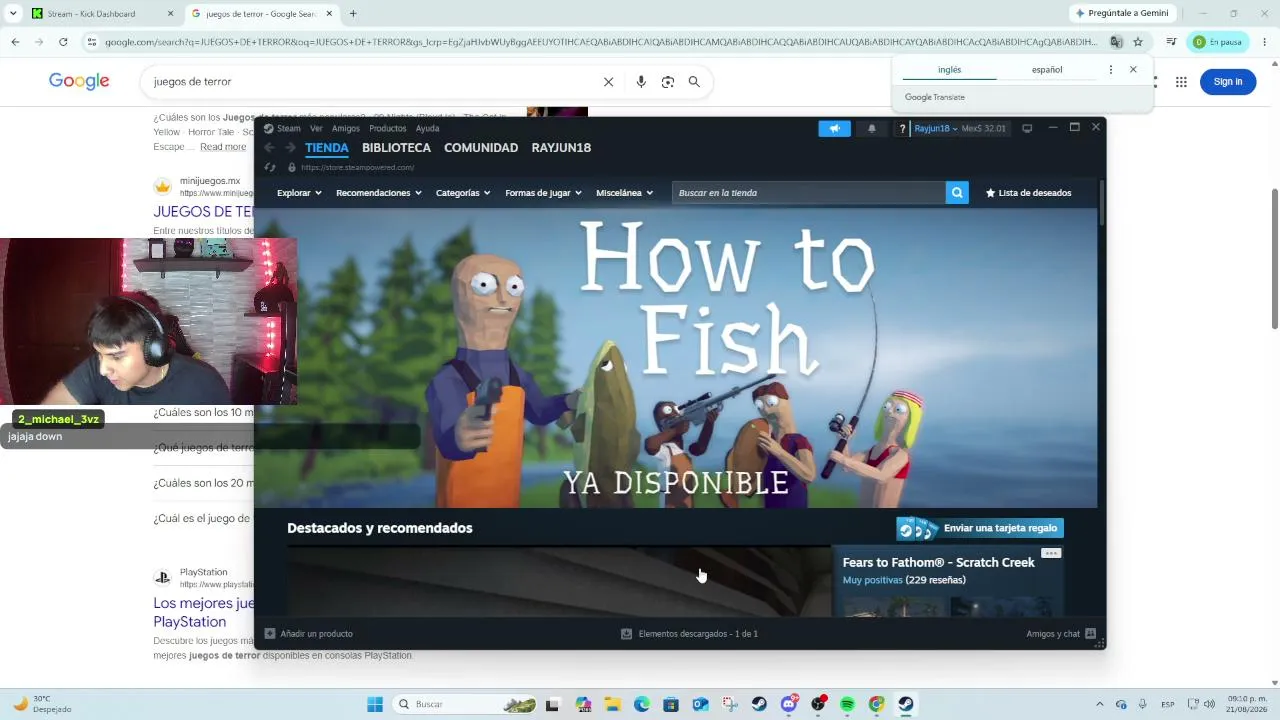Click the Steam Big Picture mode monitor icon
The height and width of the screenshot is (720, 1280).
1027,128
